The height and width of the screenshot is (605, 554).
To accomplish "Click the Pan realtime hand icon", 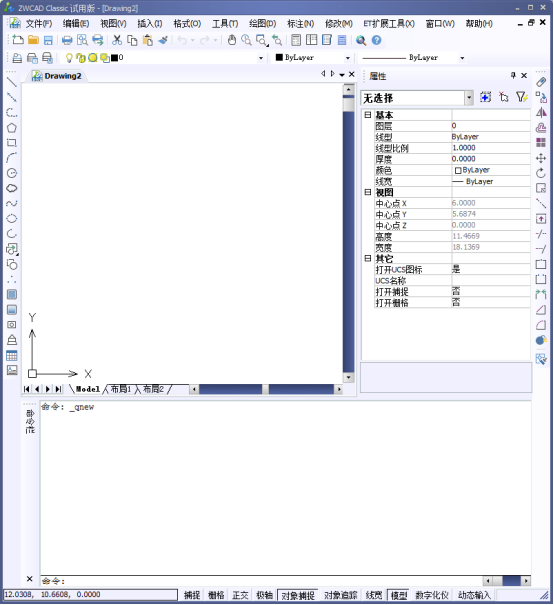I will pyautogui.click(x=231, y=40).
